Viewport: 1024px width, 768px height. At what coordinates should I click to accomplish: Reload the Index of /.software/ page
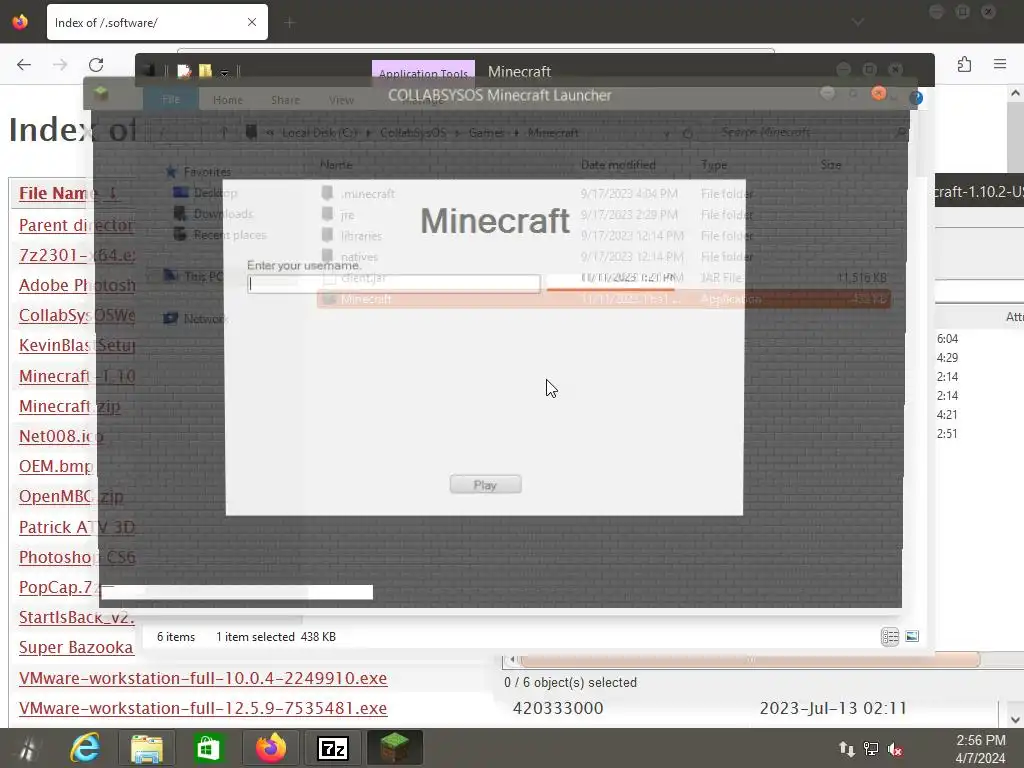[96, 64]
